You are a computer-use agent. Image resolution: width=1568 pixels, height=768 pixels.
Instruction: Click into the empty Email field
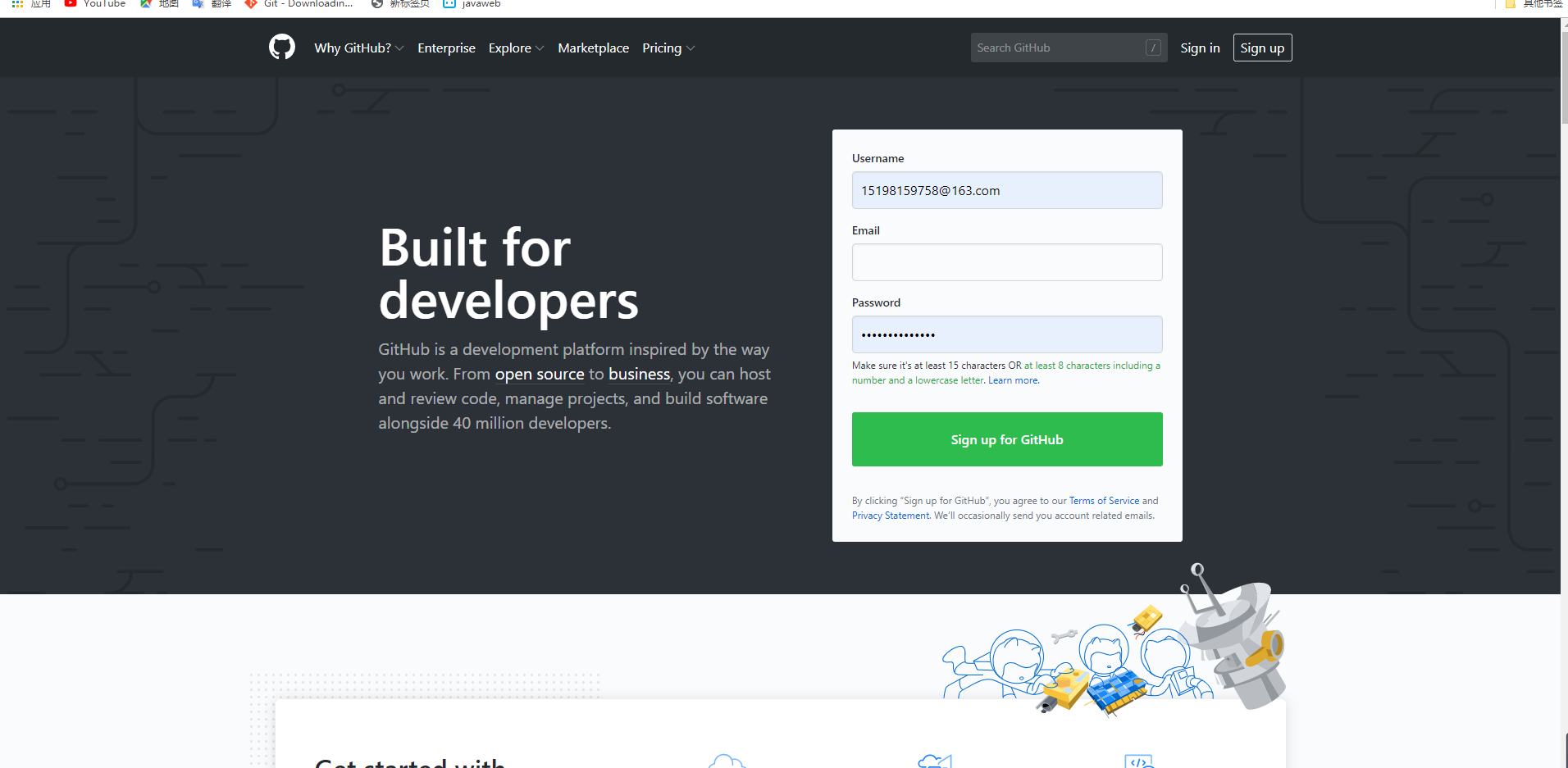click(1007, 262)
